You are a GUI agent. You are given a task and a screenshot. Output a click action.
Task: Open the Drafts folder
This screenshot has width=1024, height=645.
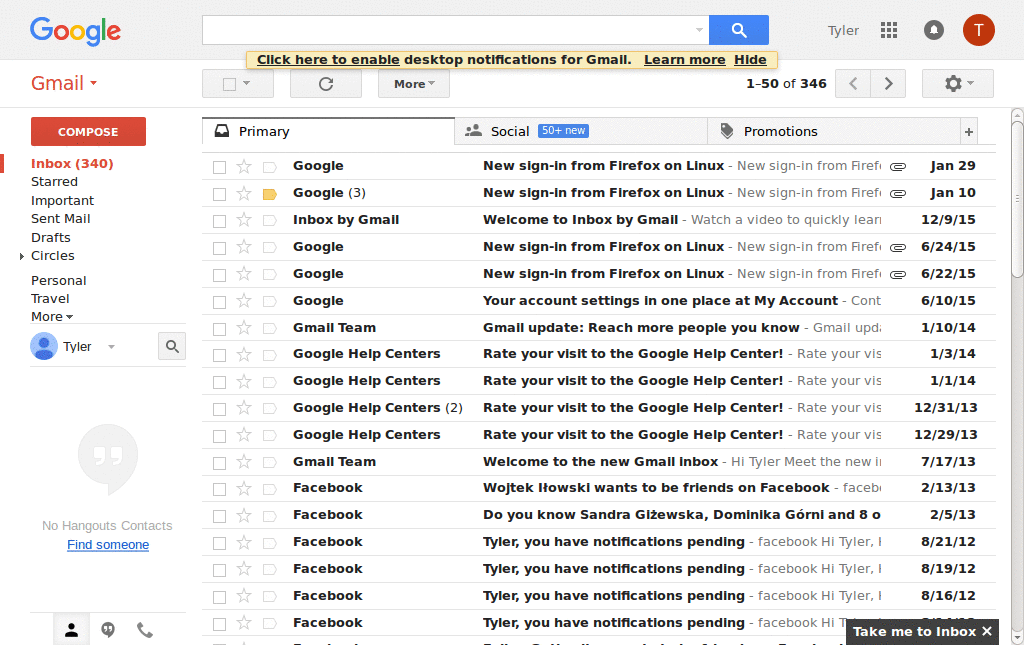(51, 238)
